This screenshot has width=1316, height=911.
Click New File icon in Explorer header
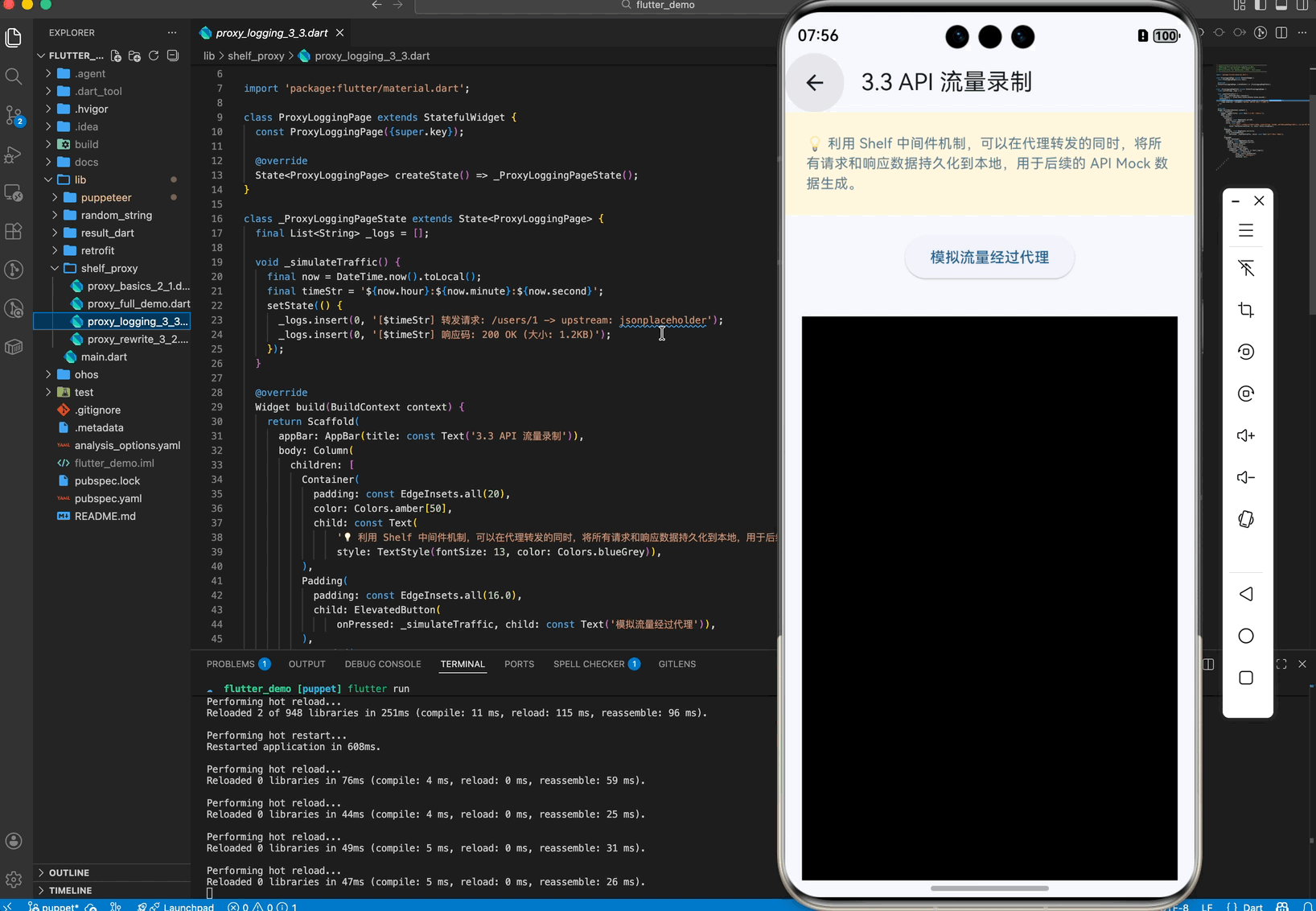(x=116, y=56)
